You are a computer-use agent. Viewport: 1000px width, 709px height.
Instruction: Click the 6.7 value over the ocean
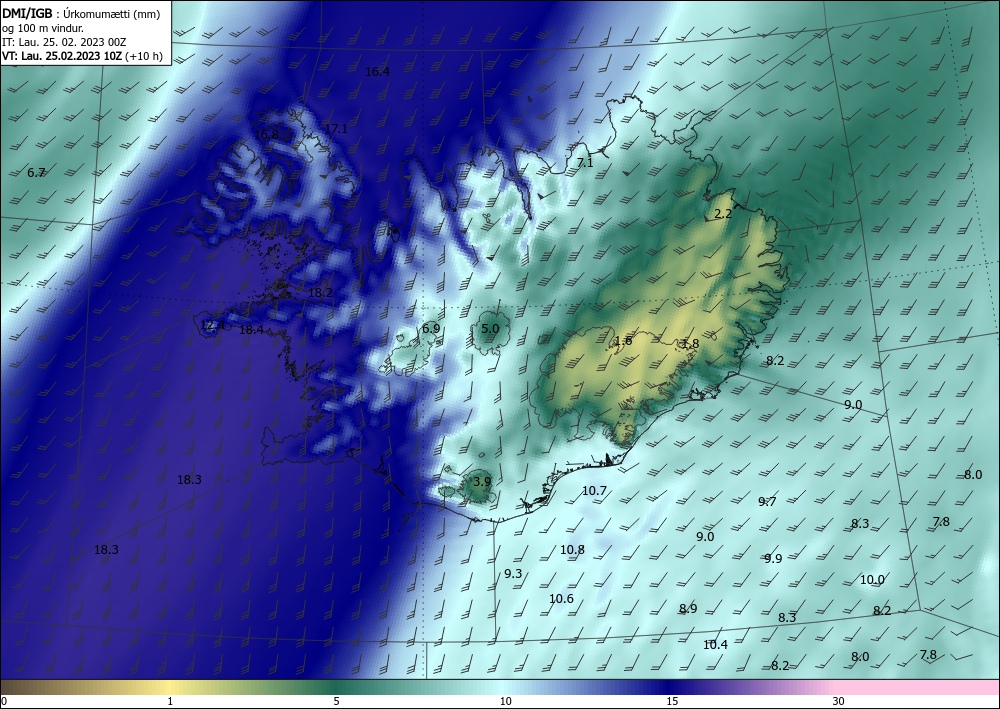[36, 173]
